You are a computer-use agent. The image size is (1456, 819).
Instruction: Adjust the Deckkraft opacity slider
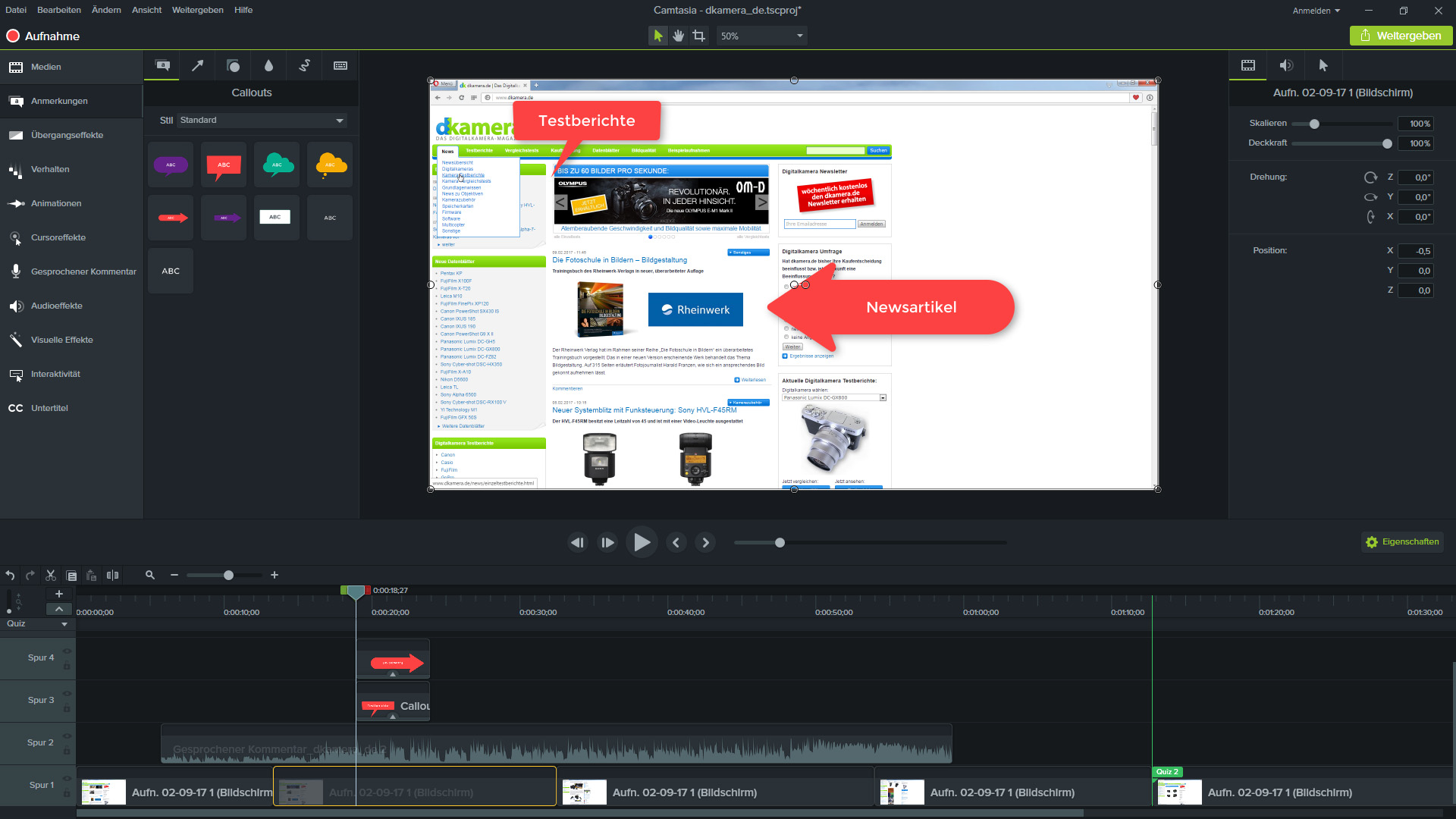tap(1387, 143)
